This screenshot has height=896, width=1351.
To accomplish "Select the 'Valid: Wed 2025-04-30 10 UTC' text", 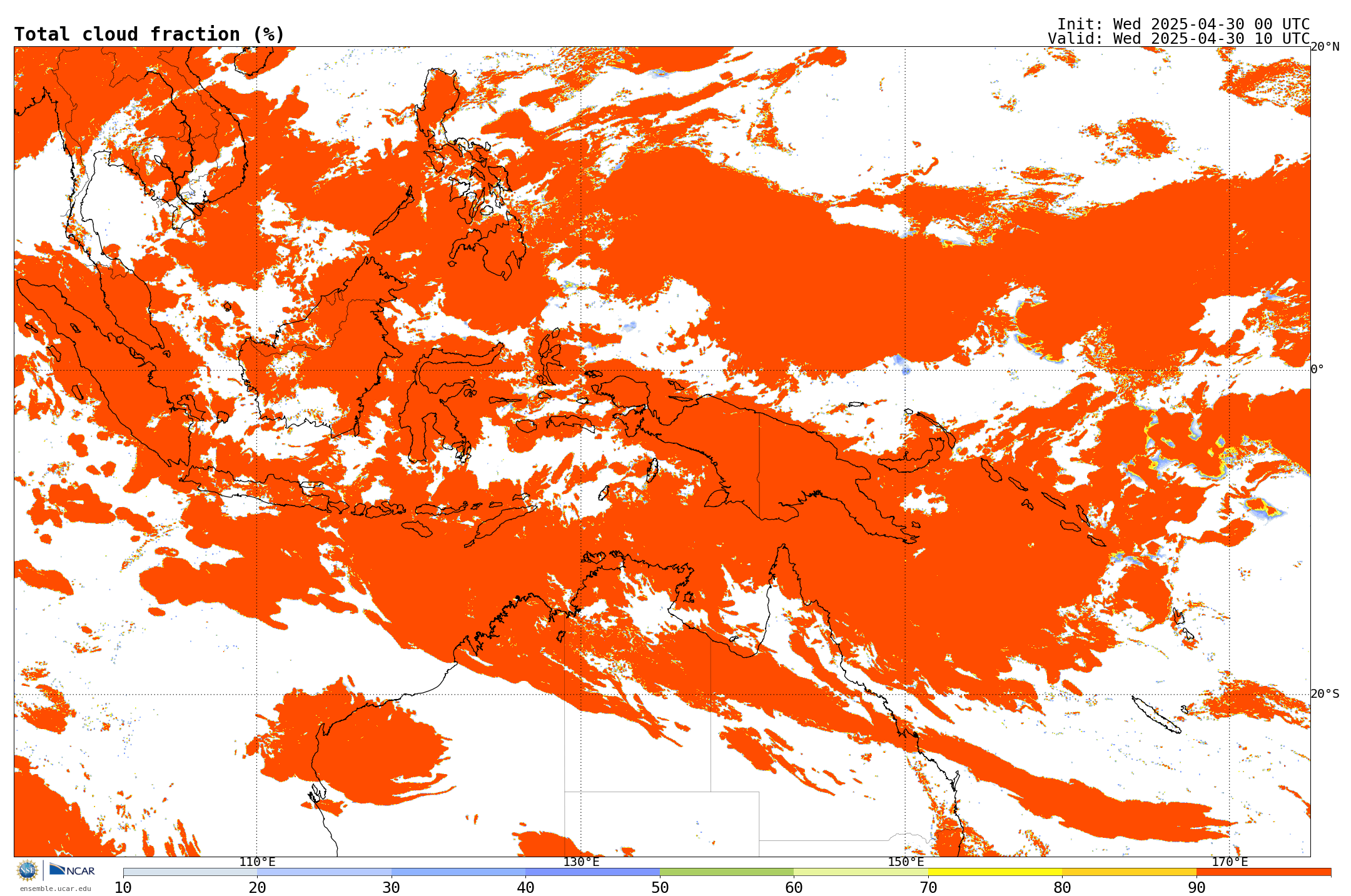I will pos(1179,38).
